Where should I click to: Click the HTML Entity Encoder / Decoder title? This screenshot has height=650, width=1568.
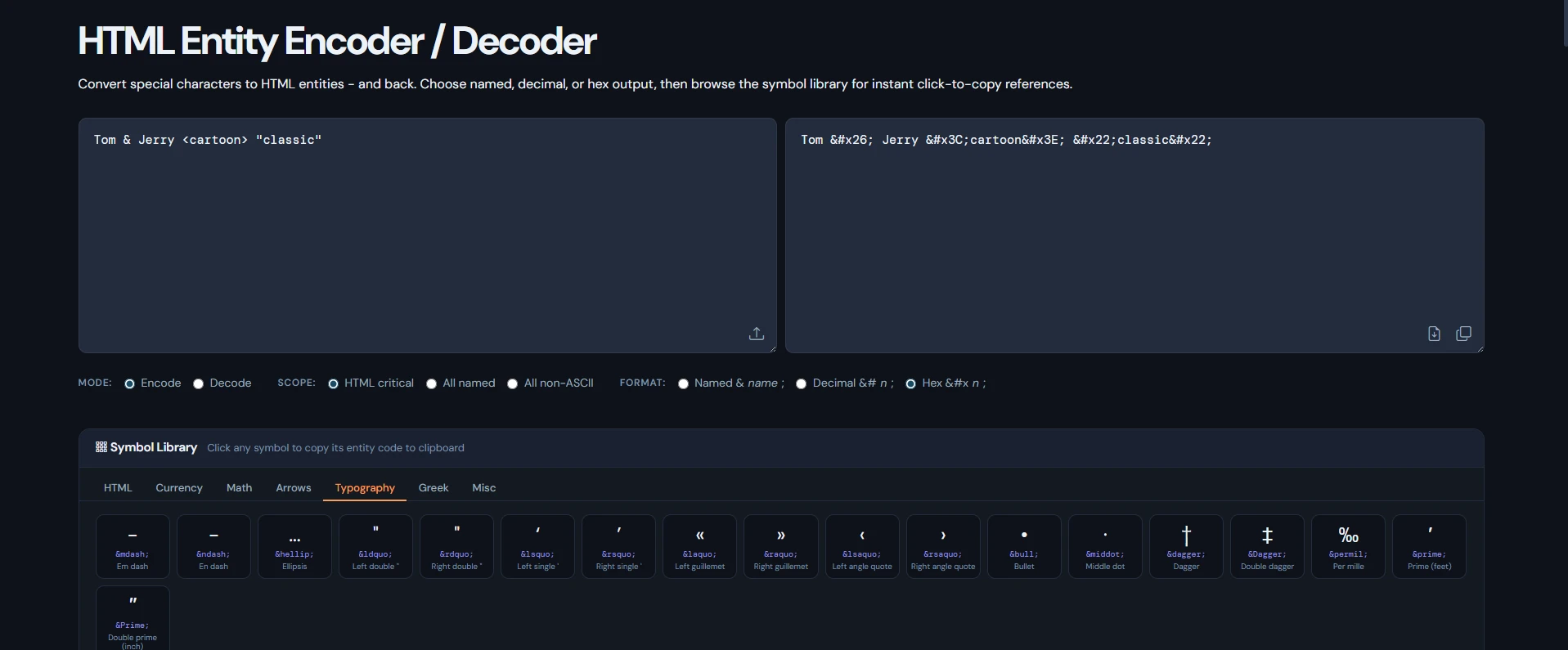coord(337,41)
